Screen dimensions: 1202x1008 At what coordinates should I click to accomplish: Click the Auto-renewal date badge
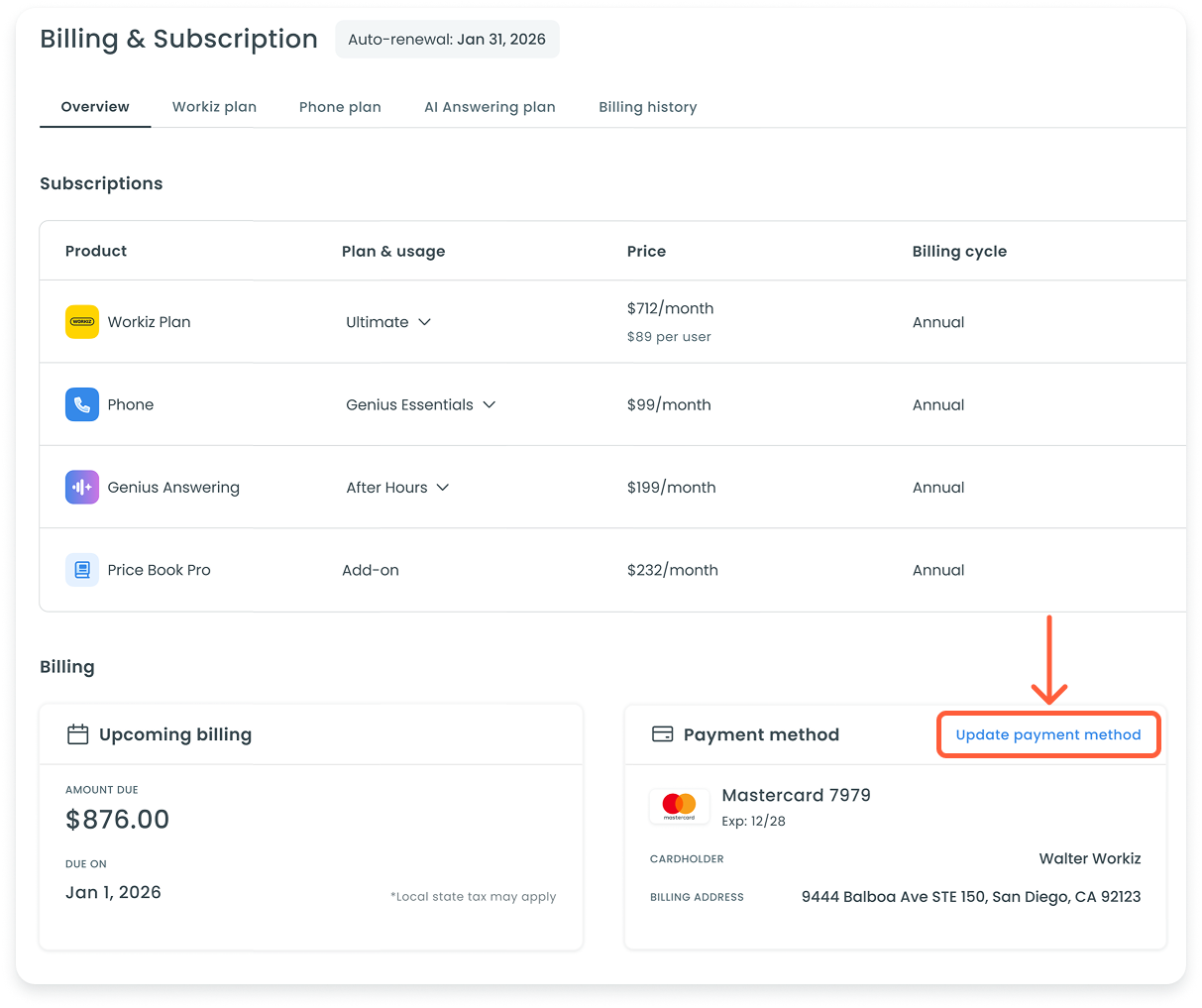pyautogui.click(x=447, y=40)
